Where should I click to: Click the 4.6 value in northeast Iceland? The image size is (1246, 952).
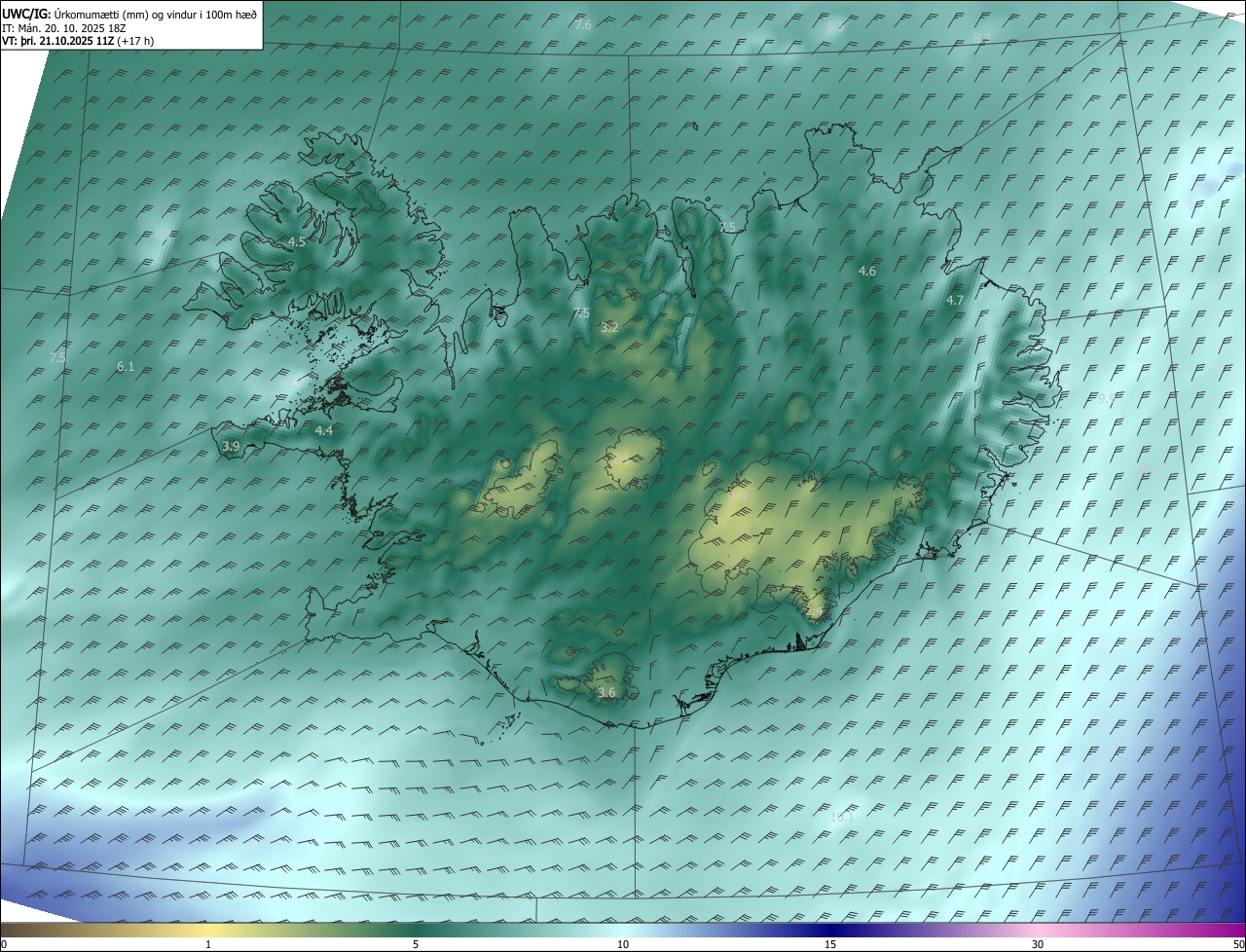(x=867, y=272)
